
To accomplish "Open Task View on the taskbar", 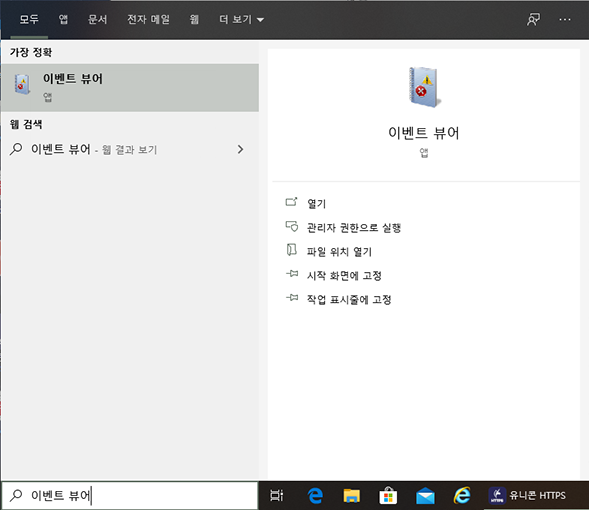I will pos(277,495).
